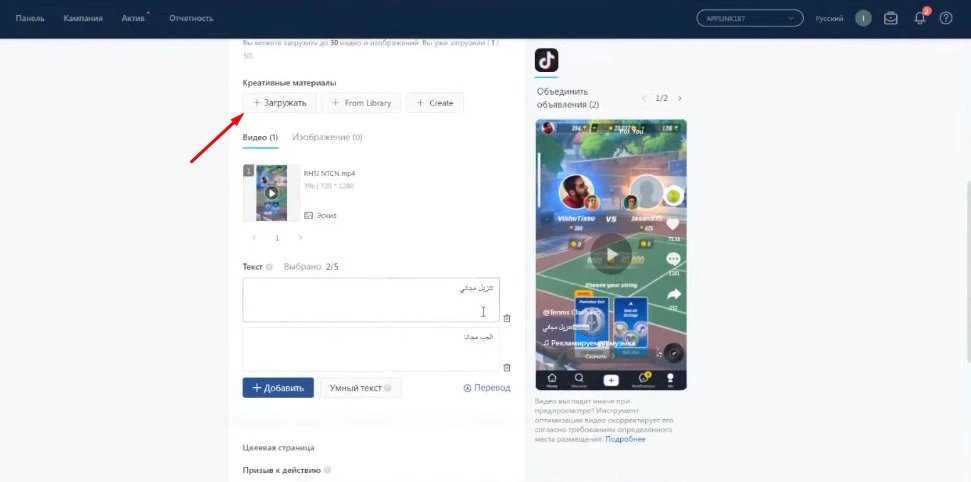This screenshot has height=482, width=971.
Task: Click the Добавить button
Action: pyautogui.click(x=278, y=388)
